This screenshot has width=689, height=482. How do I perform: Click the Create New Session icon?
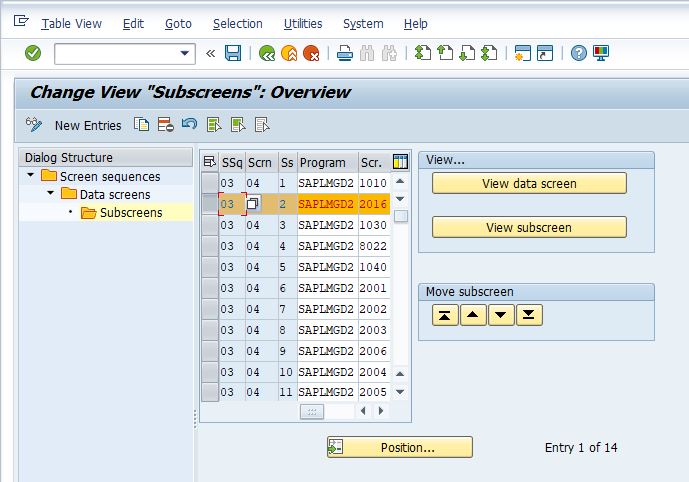coord(522,53)
